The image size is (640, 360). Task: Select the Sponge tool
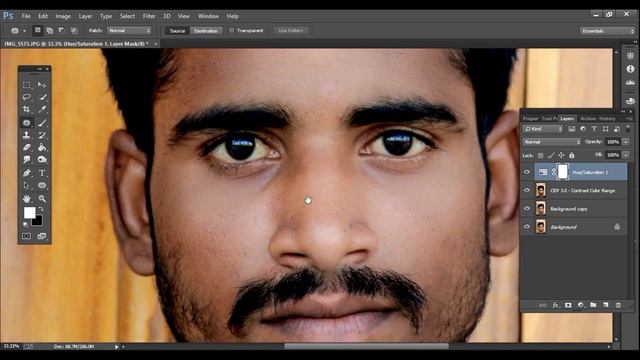pos(42,159)
